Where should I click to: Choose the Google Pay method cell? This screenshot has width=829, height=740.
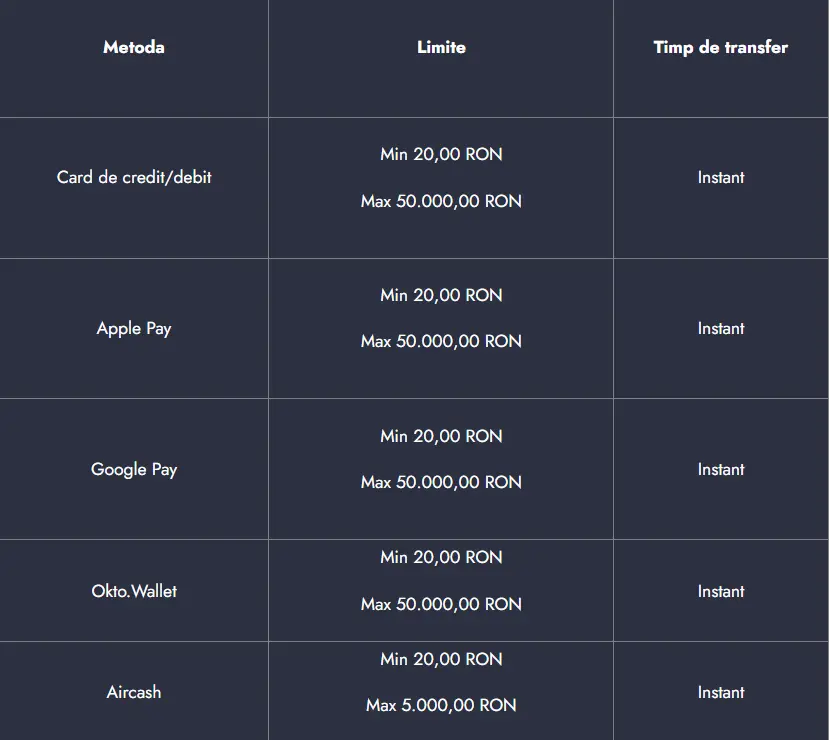point(134,469)
